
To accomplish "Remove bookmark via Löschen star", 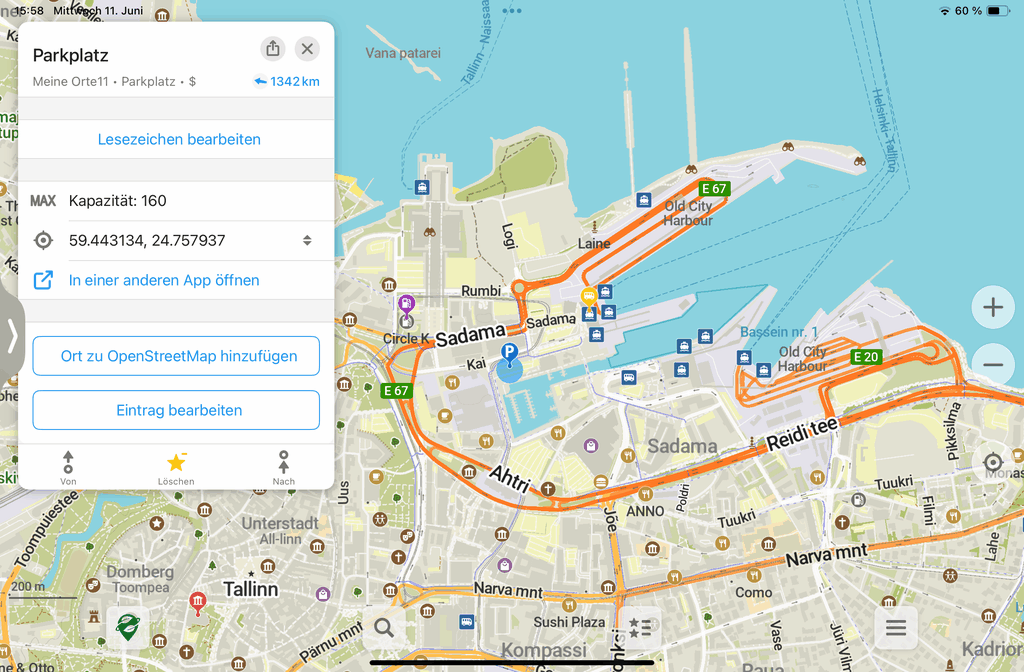I will pos(176,468).
